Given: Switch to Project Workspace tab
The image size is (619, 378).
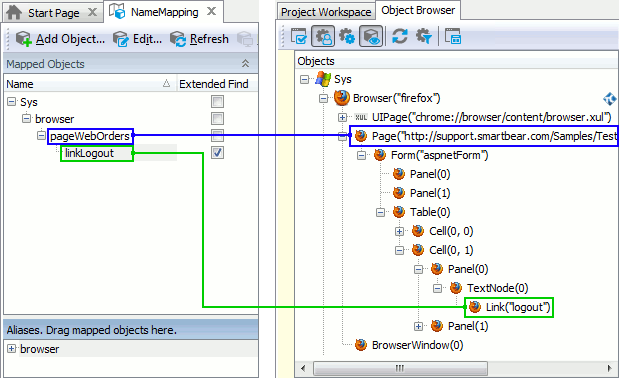Looking at the screenshot, I should [326, 12].
